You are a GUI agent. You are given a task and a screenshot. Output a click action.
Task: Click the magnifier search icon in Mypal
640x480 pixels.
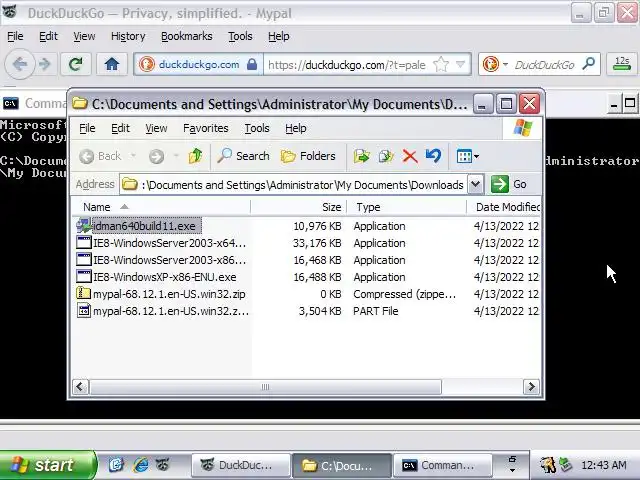589,64
